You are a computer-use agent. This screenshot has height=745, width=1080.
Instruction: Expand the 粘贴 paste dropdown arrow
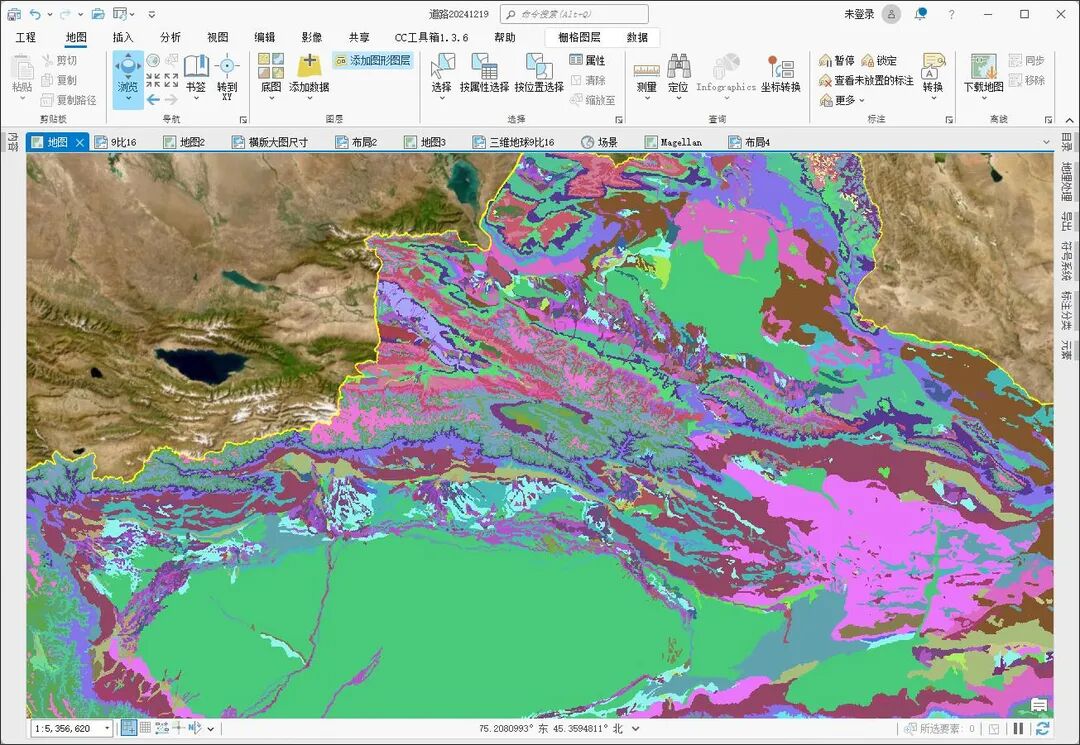[22, 99]
